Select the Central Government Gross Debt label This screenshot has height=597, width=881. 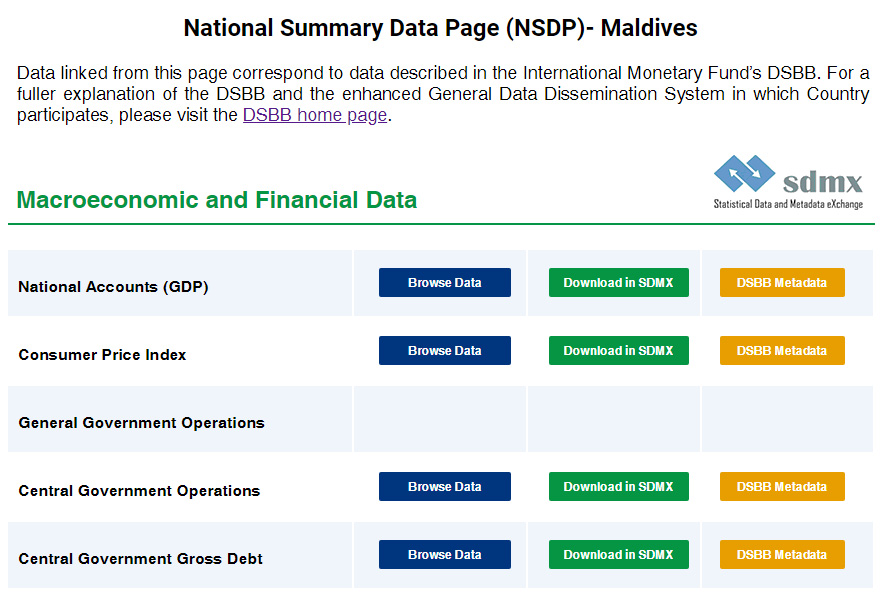[x=140, y=558]
